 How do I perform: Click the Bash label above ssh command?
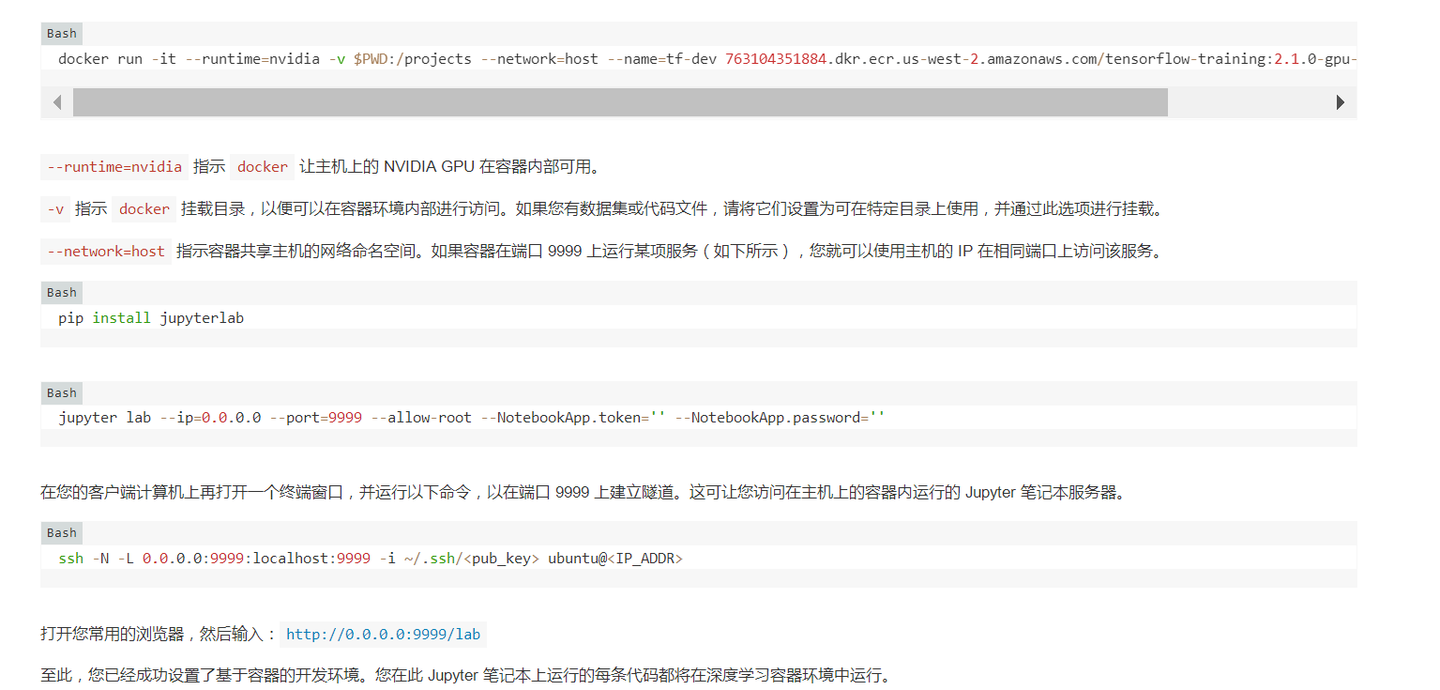pos(62,533)
